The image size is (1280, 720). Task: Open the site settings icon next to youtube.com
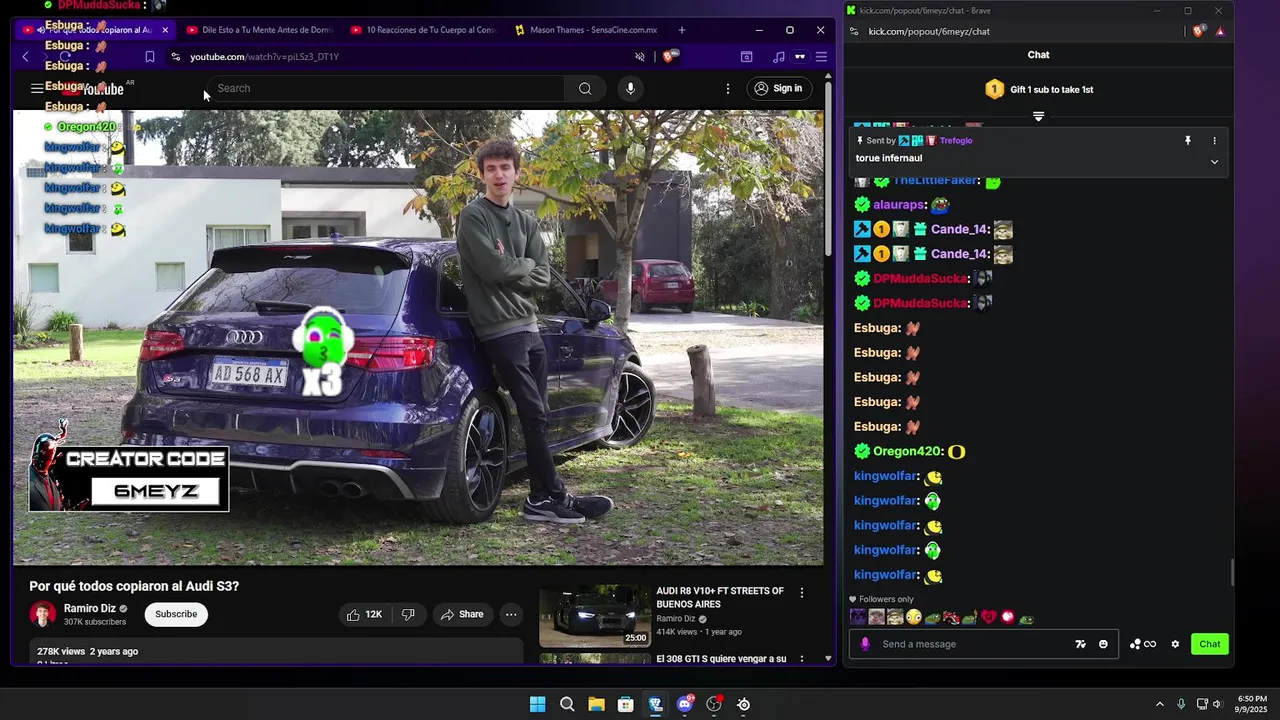coord(176,57)
